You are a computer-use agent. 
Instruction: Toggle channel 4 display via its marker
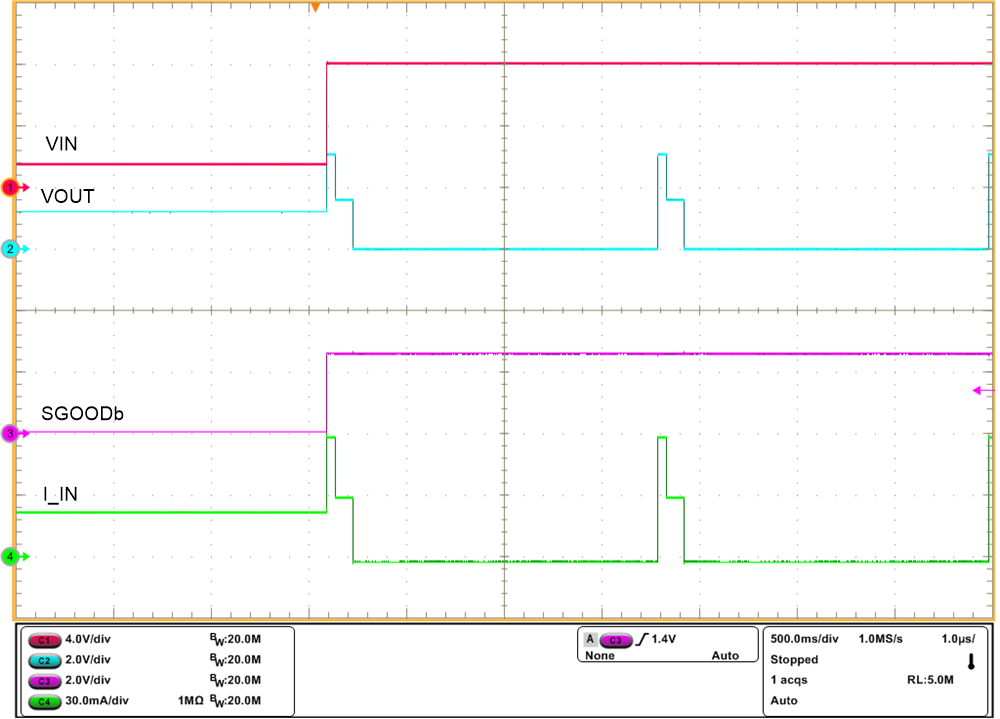pyautogui.click(x=8, y=558)
